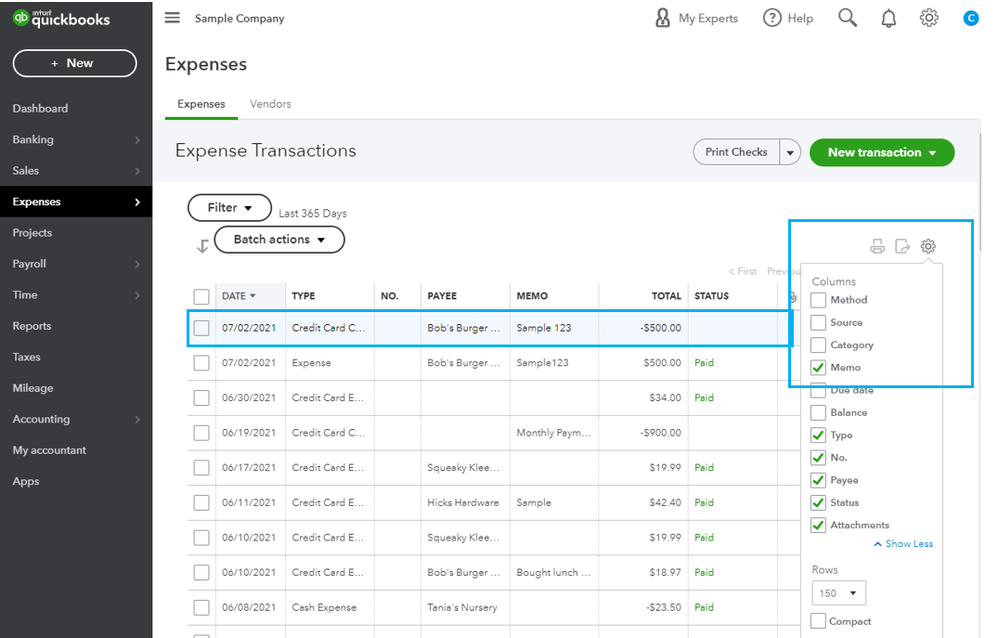The width and height of the screenshot is (998, 638).
Task: Sort by the TYPE column header
Action: [x=304, y=296]
